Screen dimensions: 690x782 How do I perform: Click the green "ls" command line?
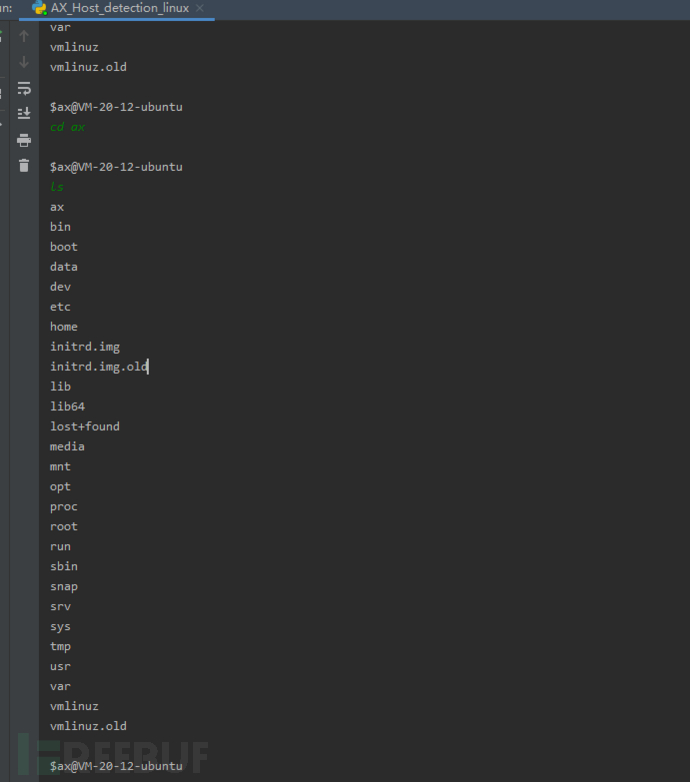pyautogui.click(x=56, y=187)
